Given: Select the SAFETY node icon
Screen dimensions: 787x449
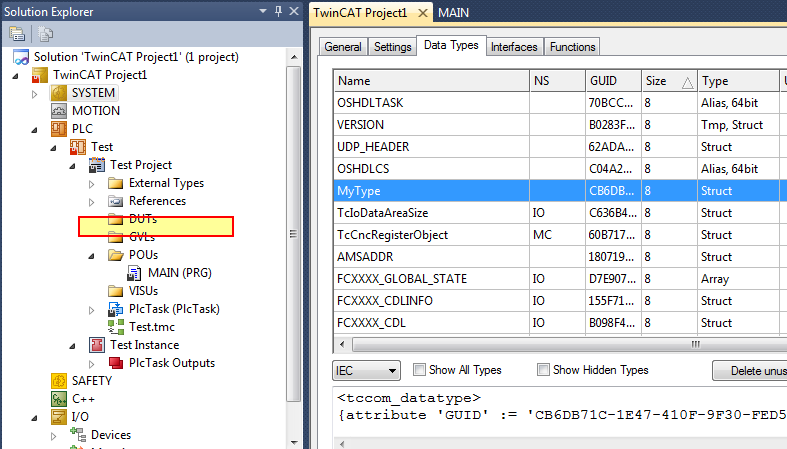Looking at the screenshot, I should (59, 381).
